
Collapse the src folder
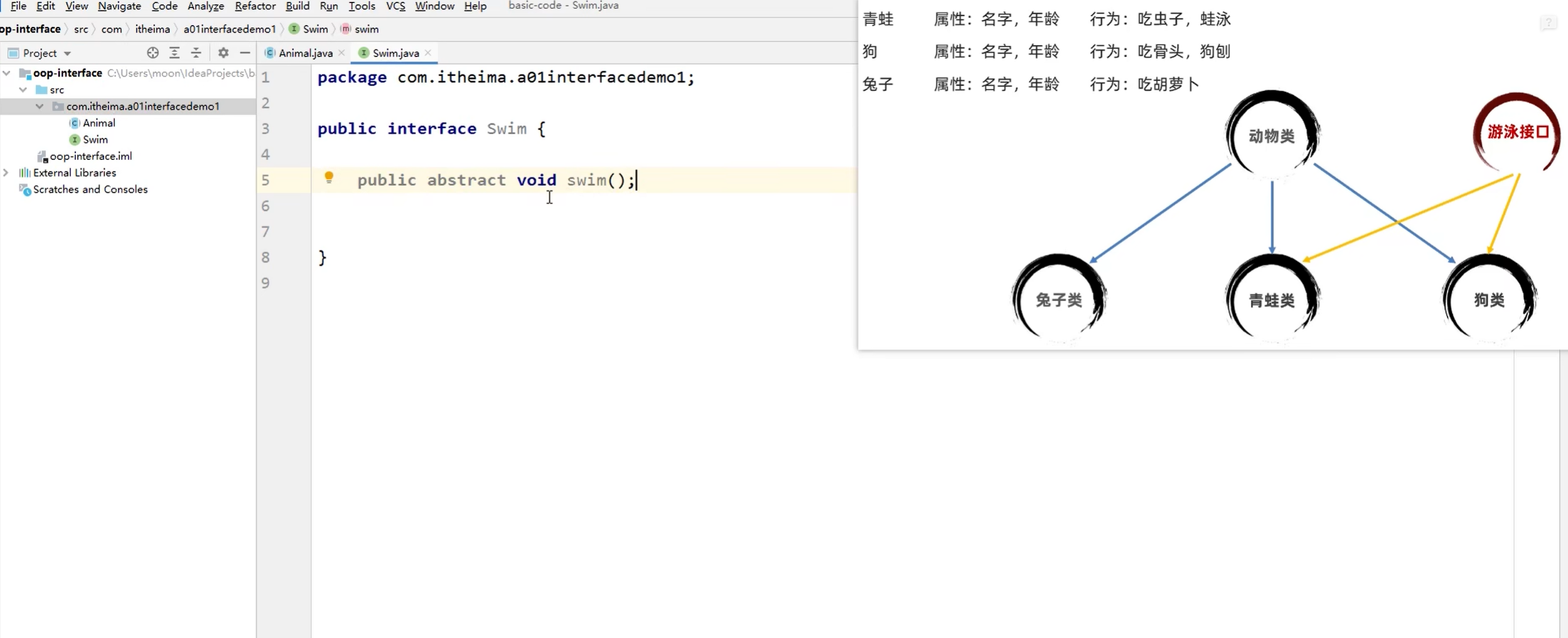23,89
